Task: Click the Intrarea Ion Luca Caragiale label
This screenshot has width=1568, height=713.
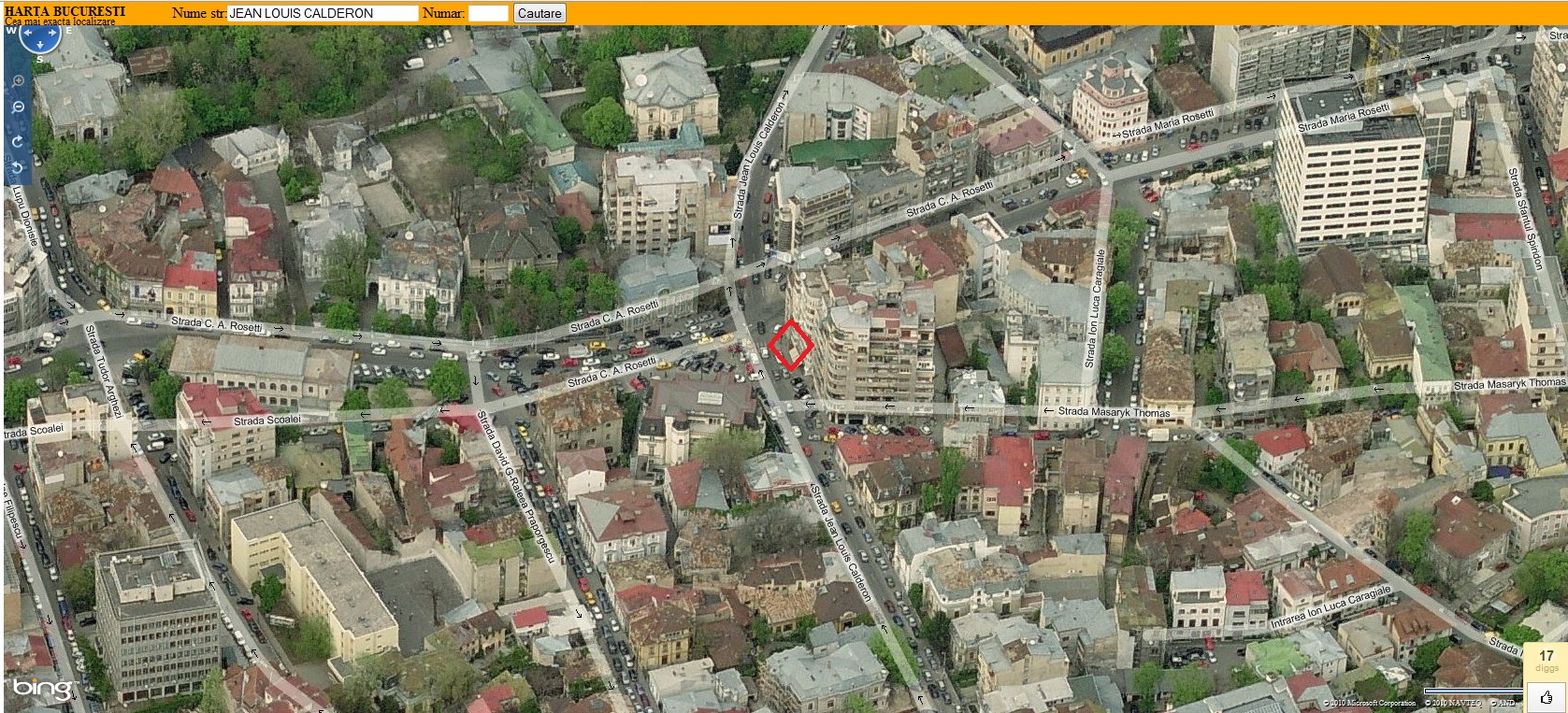Action: pyautogui.click(x=1331, y=607)
